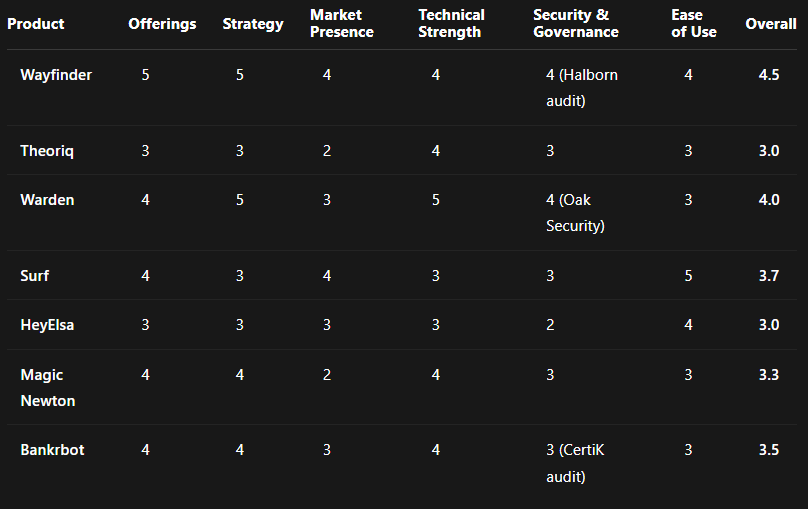This screenshot has width=808, height=509.
Task: Select the Surf product name
Action: coord(35,275)
